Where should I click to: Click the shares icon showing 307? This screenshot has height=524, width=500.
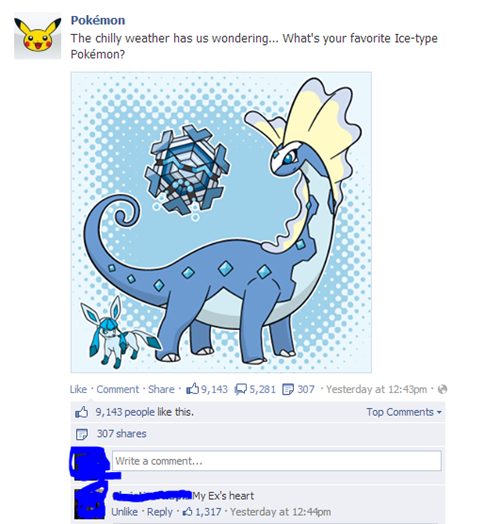pyautogui.click(x=288, y=389)
